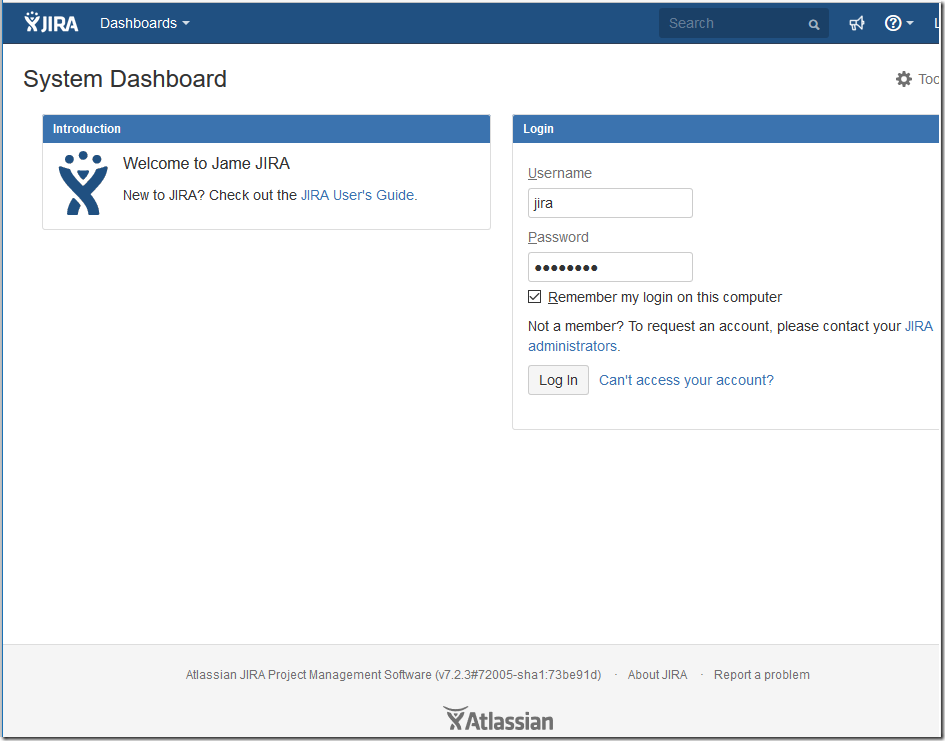Click the Tools gear icon

[x=903, y=79]
